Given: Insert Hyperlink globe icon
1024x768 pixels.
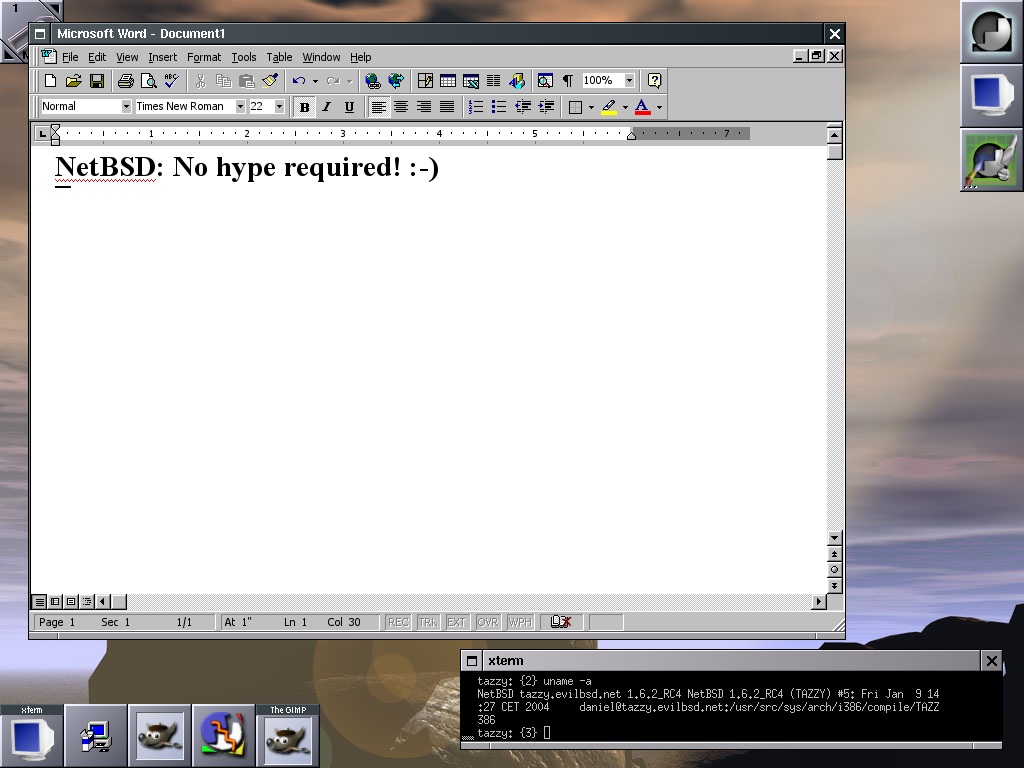Looking at the screenshot, I should pos(373,81).
